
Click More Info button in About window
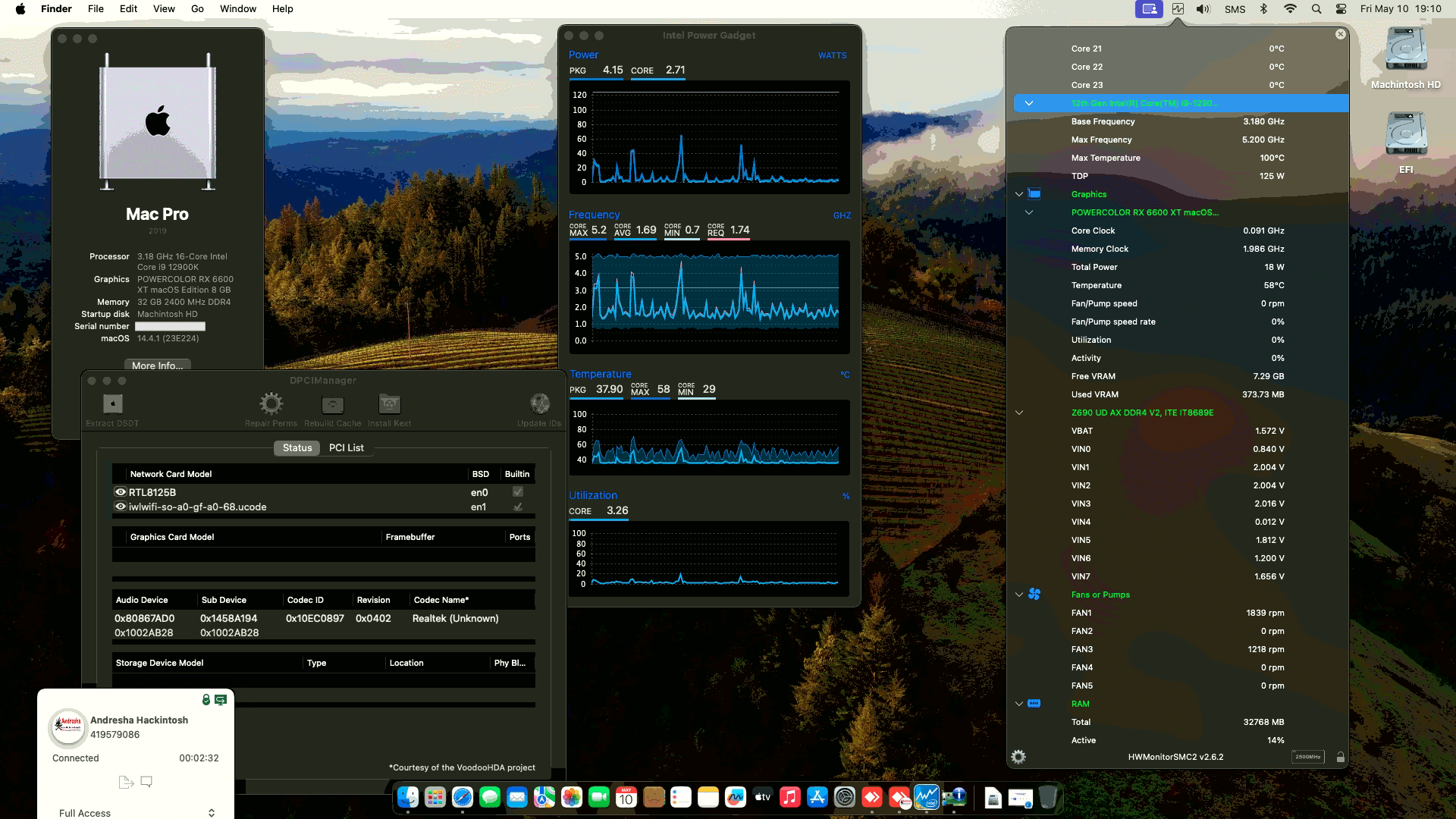click(158, 365)
